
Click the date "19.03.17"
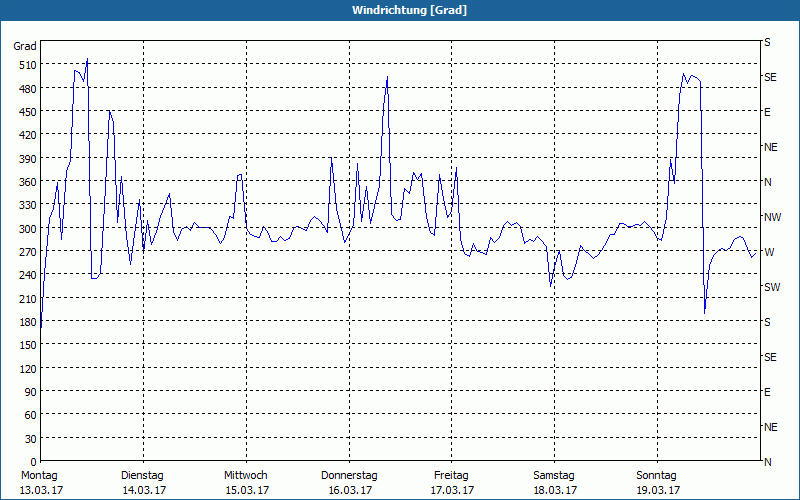point(658,490)
